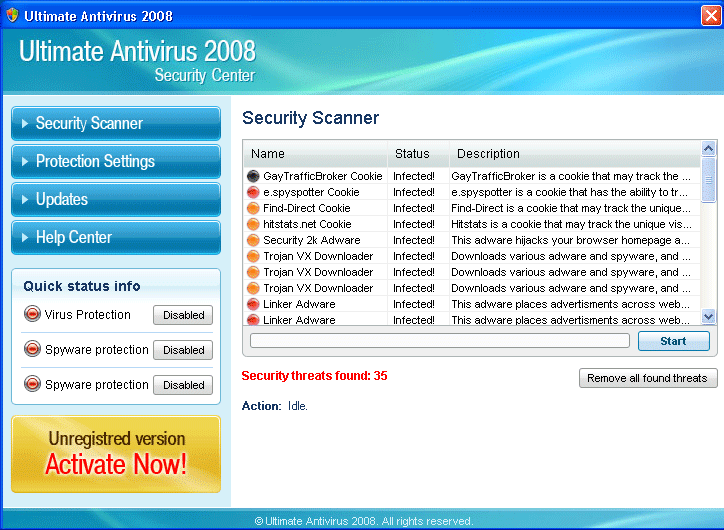Click the orange icon beside hitstats.net Cookie
The width and height of the screenshot is (724, 530).
253,224
